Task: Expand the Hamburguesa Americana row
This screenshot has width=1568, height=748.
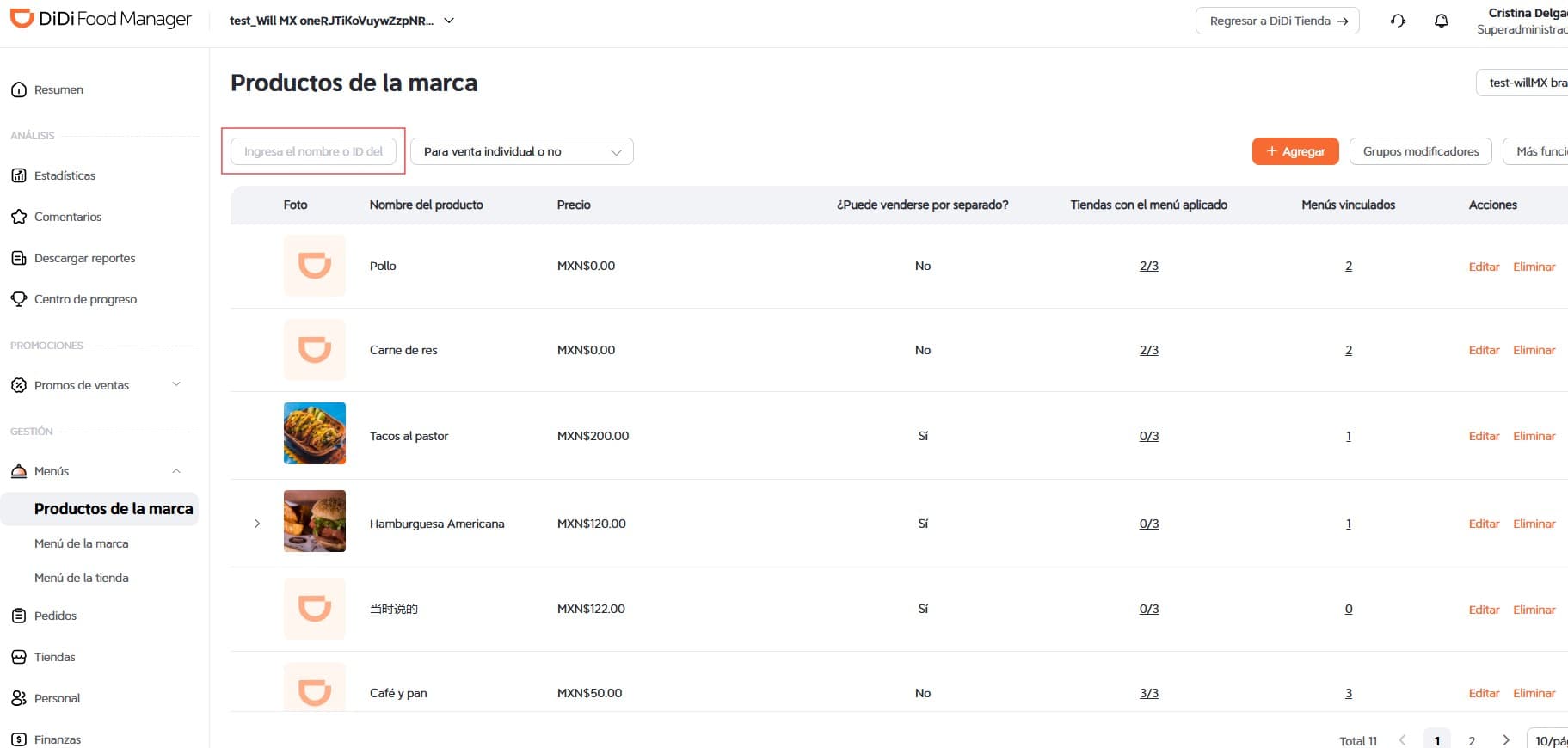Action: [x=256, y=524]
